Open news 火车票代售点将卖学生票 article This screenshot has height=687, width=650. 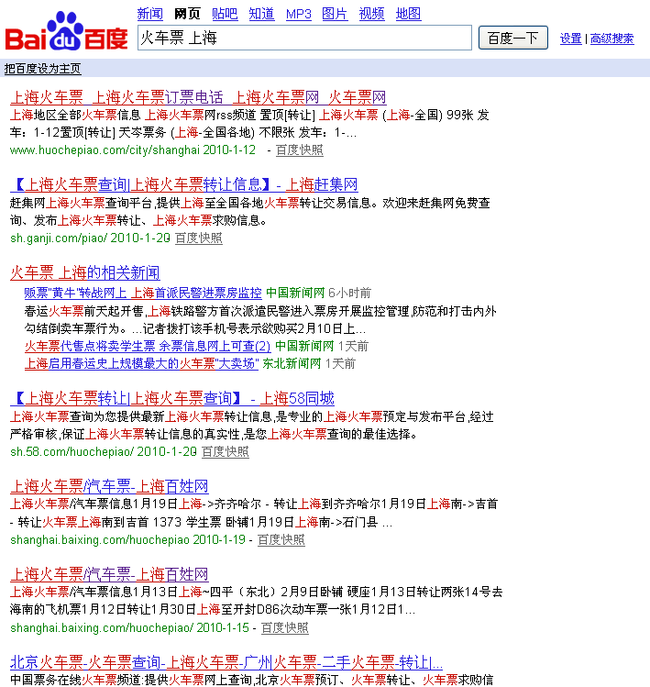click(x=148, y=346)
